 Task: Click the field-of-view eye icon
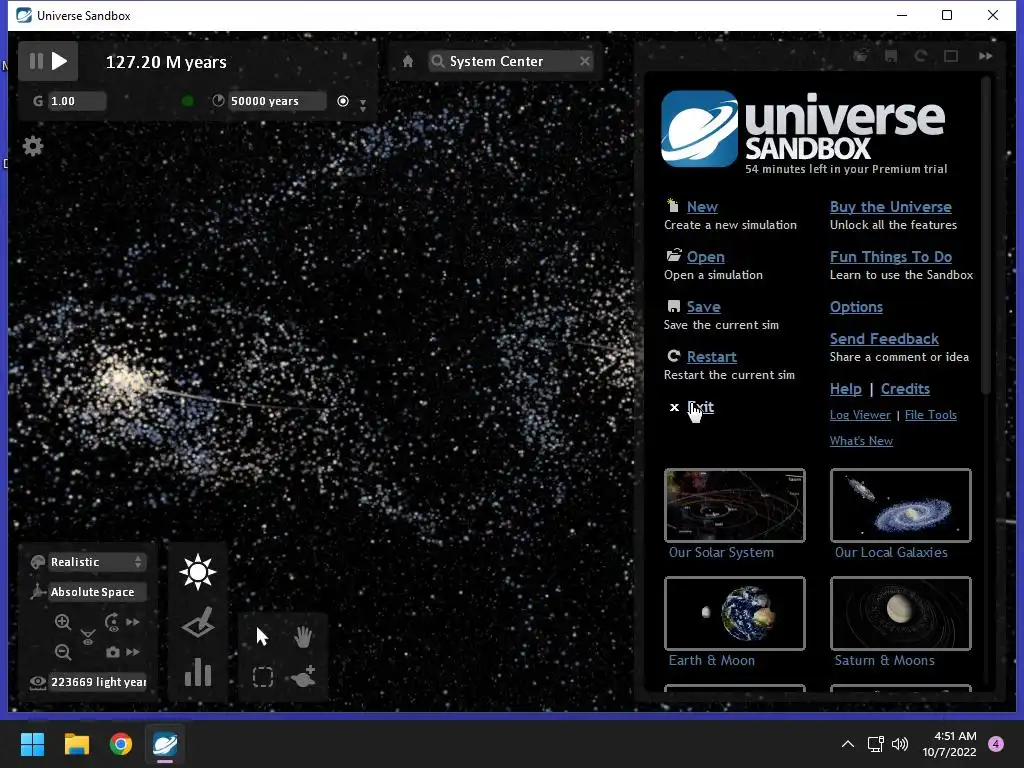[88, 637]
